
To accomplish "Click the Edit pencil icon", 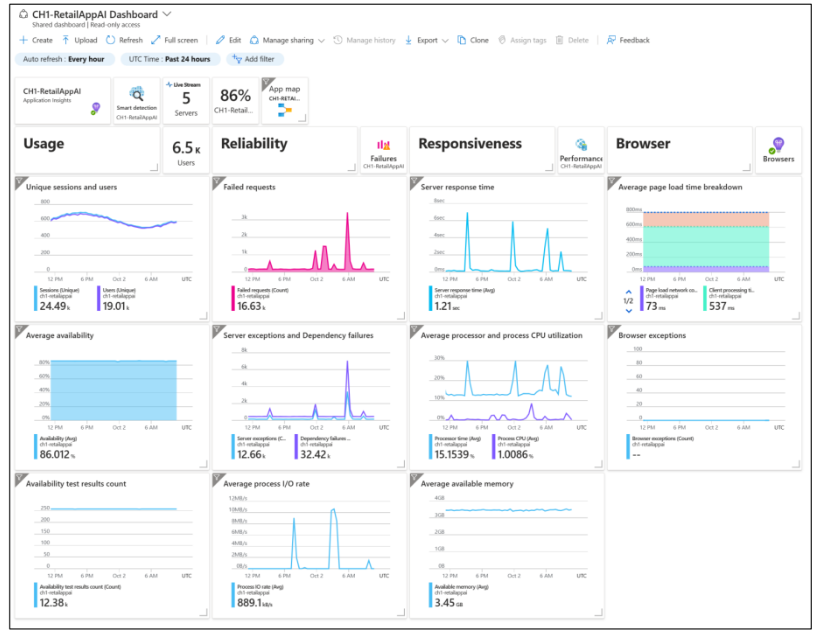I will click(220, 40).
